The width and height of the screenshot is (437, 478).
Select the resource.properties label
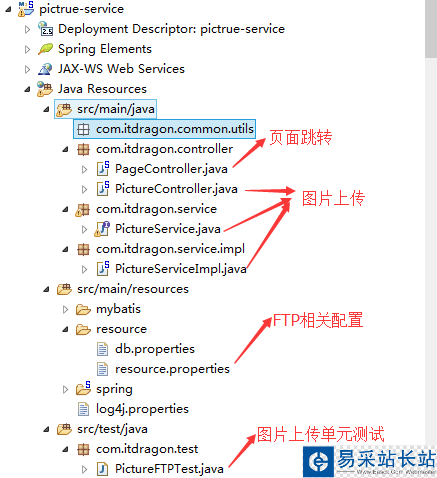(172, 369)
